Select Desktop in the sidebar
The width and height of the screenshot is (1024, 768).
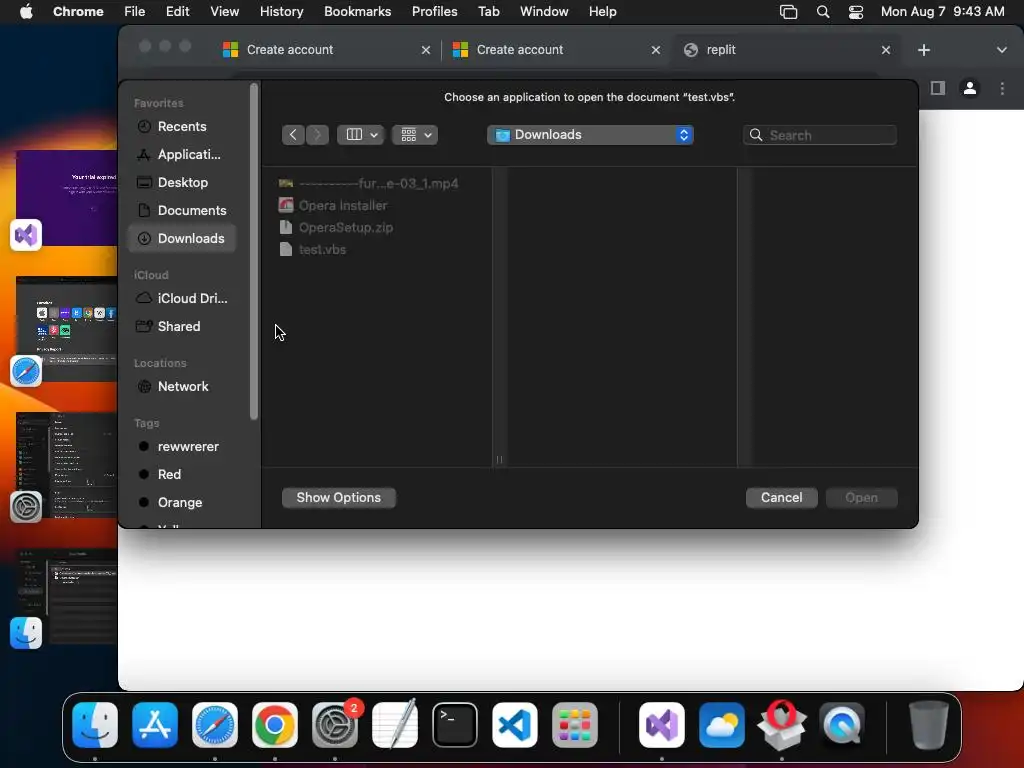click(x=182, y=183)
